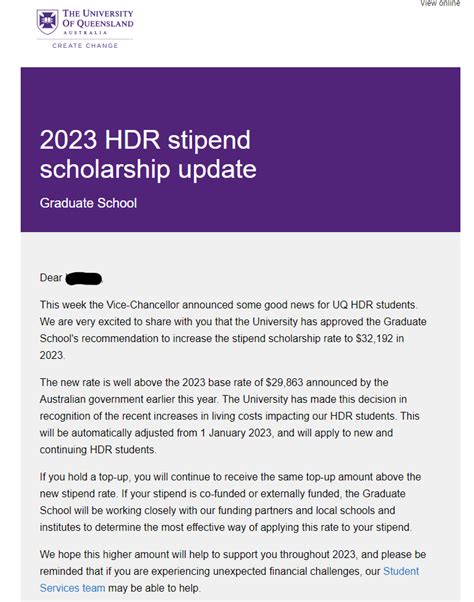Viewport: 474px width, 602px height.
Task: Click the word 'Dear' in greeting
Action: [51, 278]
